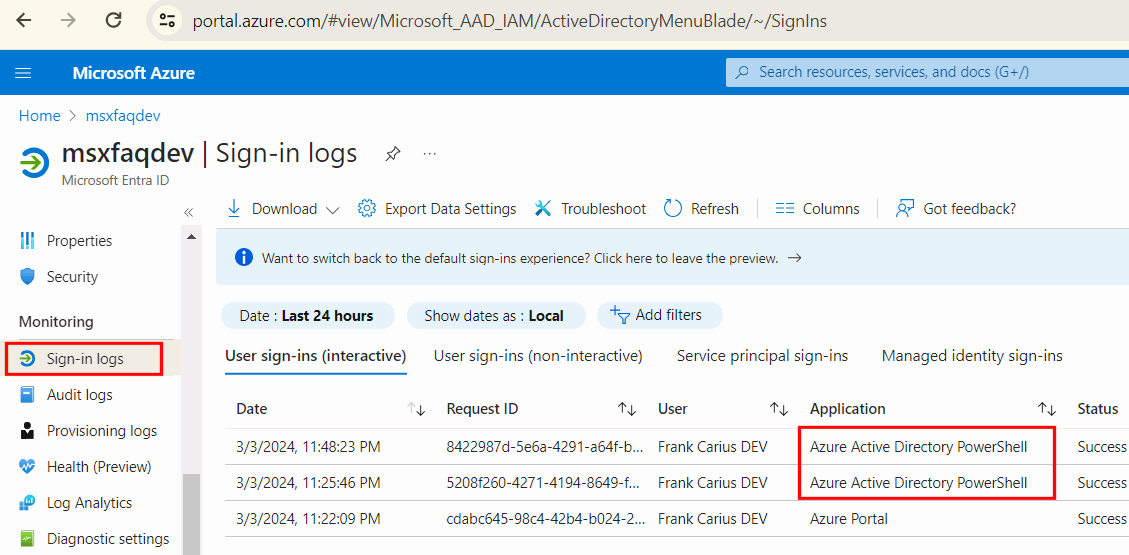Open the sign-in row dated 11:25:46 PM
This screenshot has height=555, width=1129.
point(677,482)
